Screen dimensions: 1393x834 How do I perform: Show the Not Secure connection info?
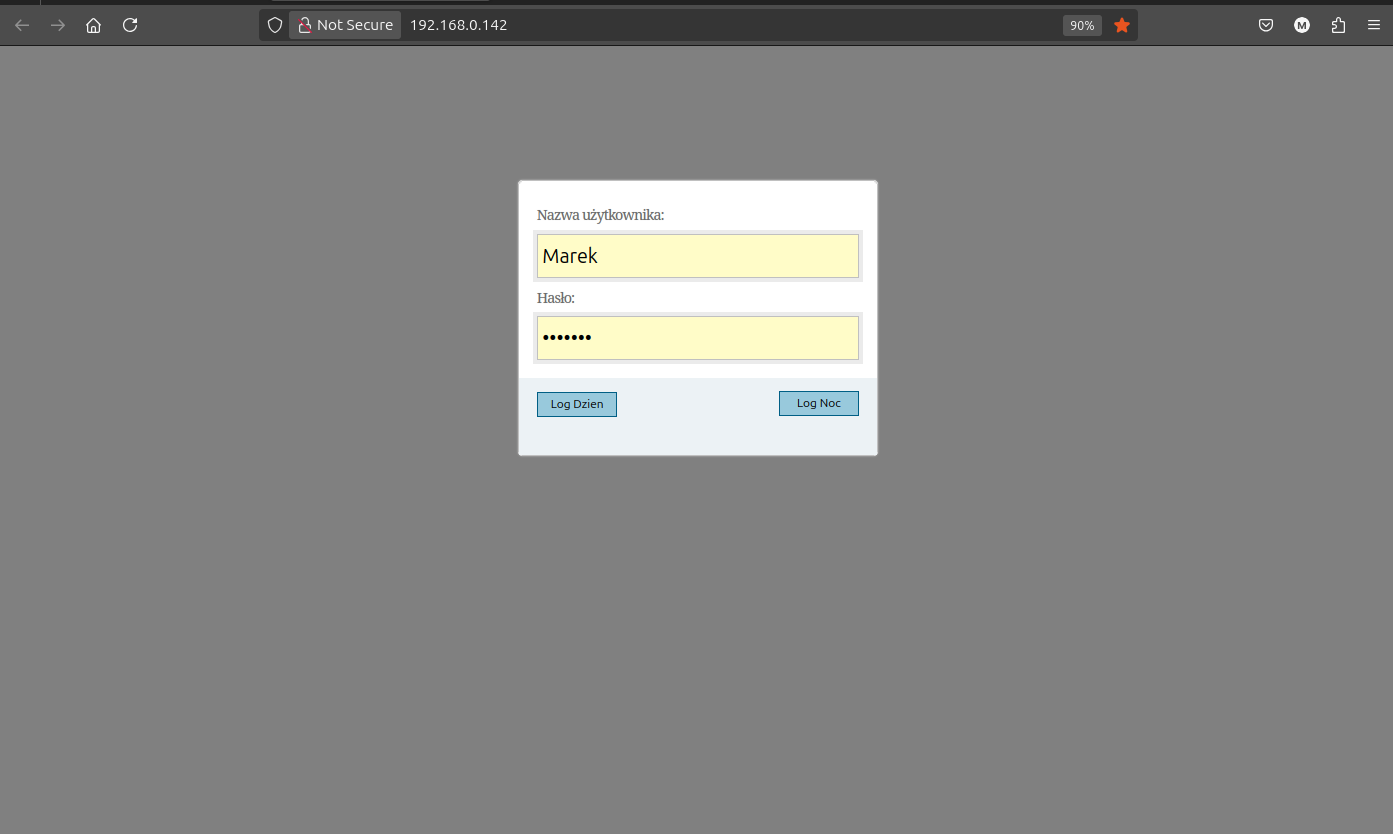[345, 25]
